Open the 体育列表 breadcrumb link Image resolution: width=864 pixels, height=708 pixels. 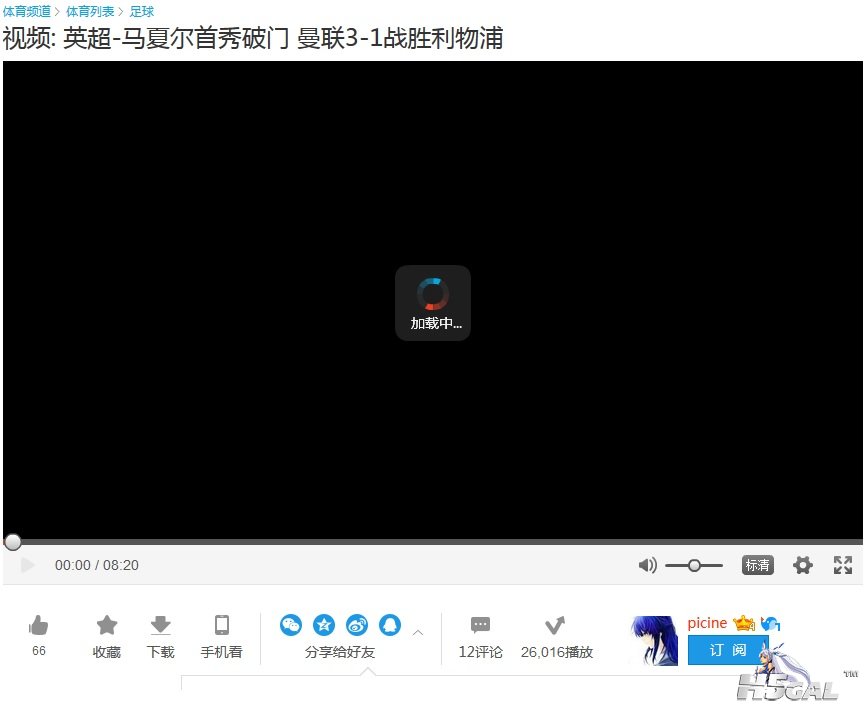[x=90, y=11]
